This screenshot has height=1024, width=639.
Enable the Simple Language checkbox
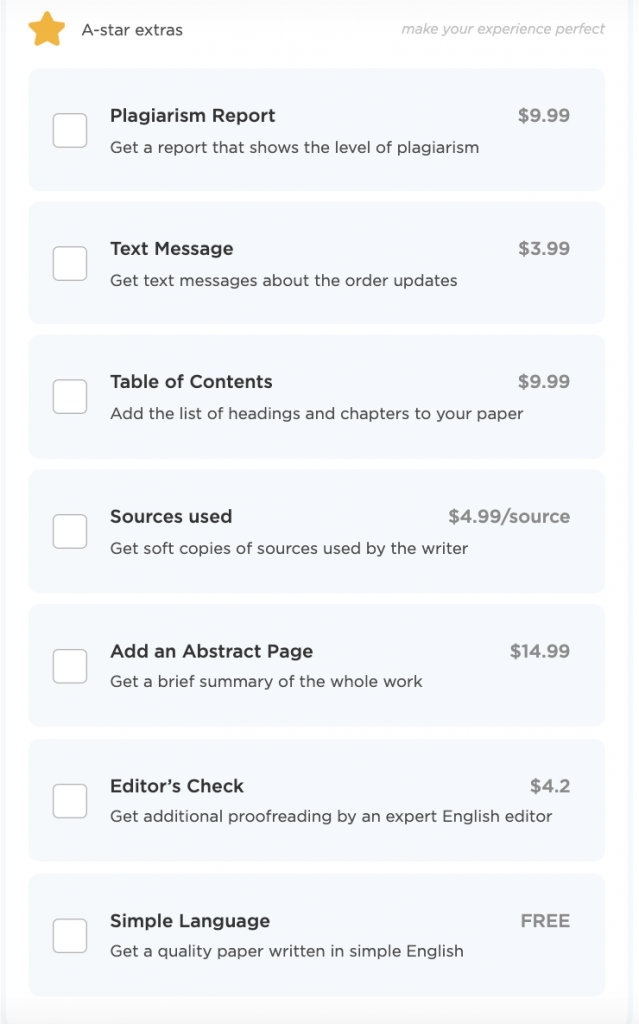70,936
